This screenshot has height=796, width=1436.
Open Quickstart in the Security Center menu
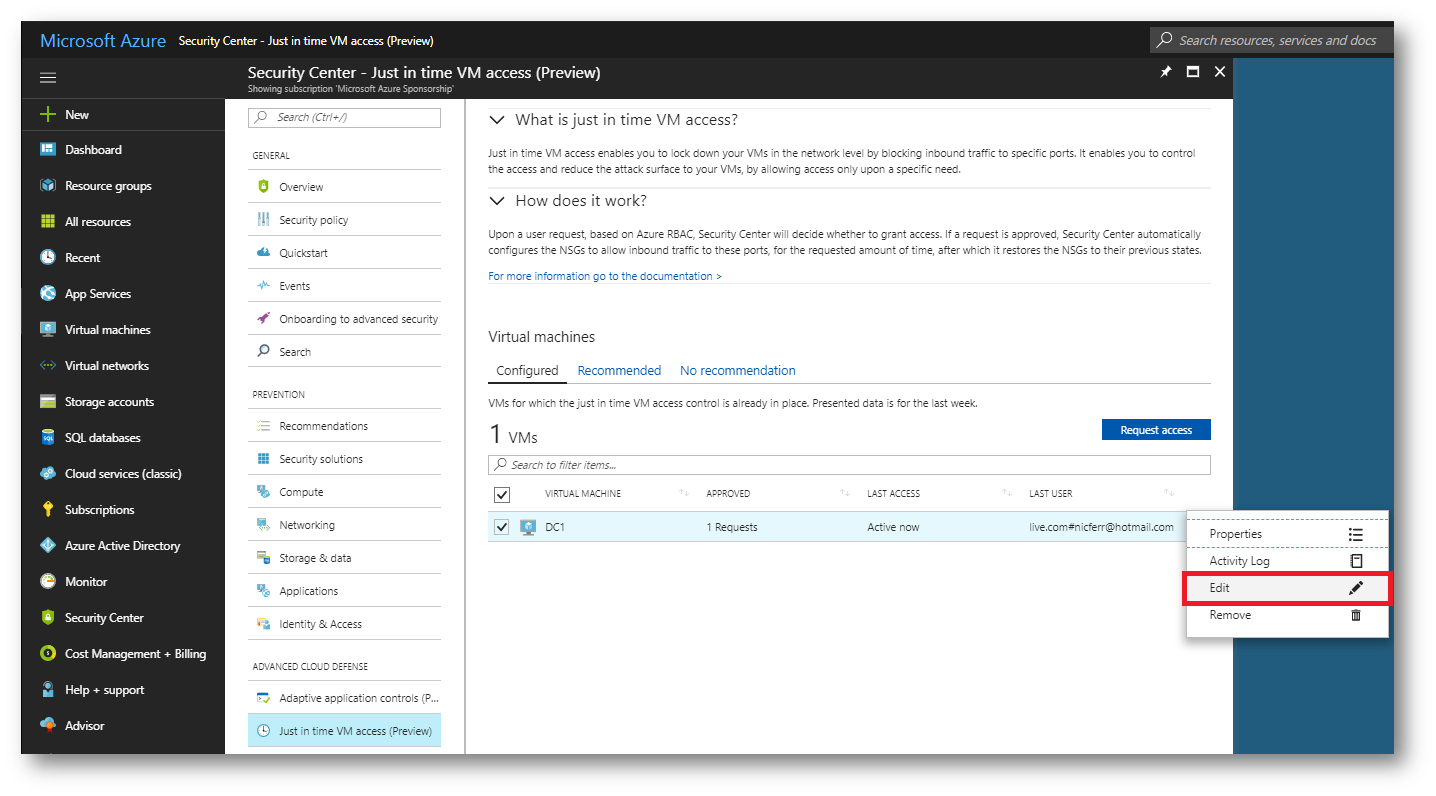click(x=344, y=253)
